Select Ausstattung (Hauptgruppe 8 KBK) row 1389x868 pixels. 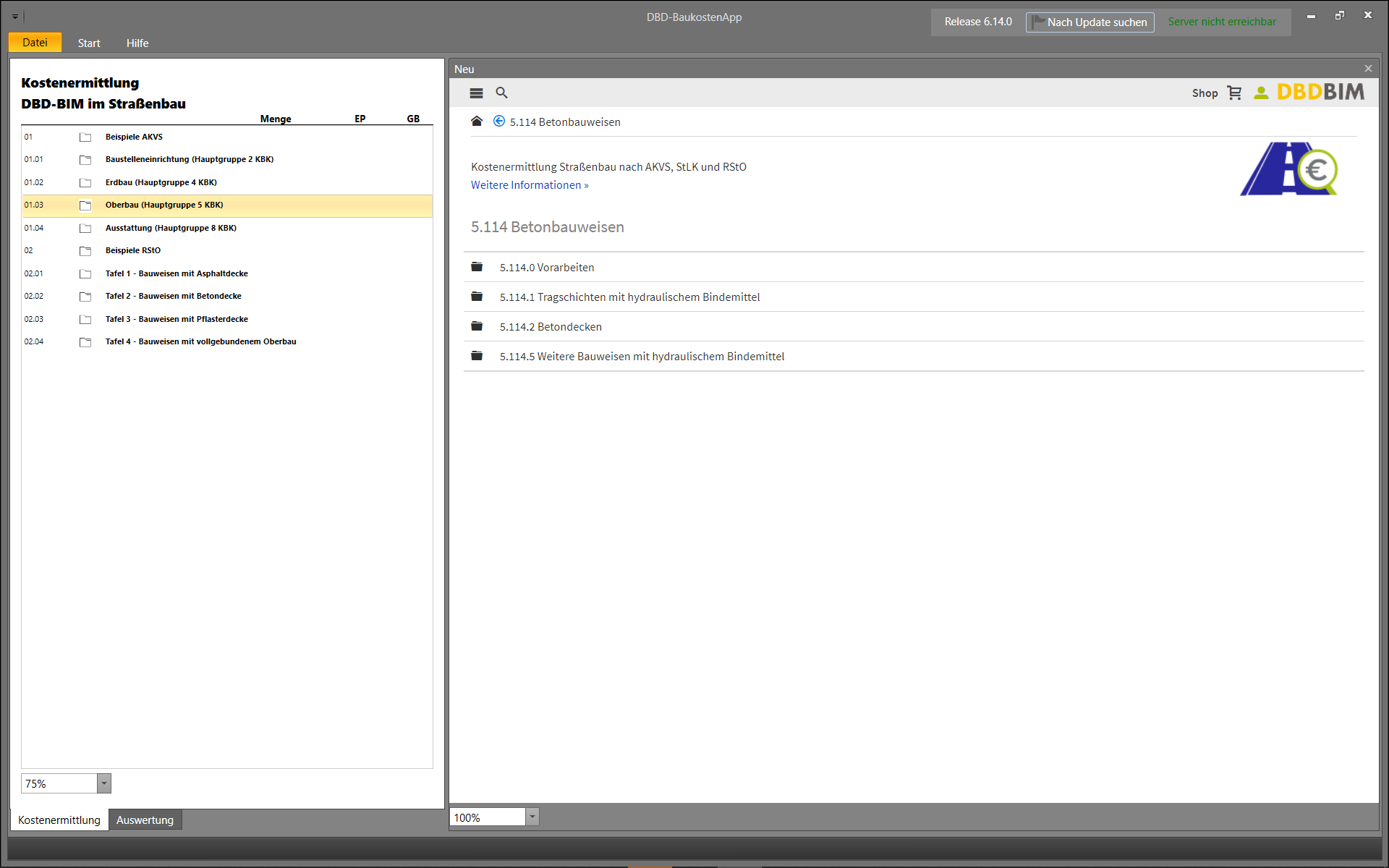pyautogui.click(x=227, y=228)
